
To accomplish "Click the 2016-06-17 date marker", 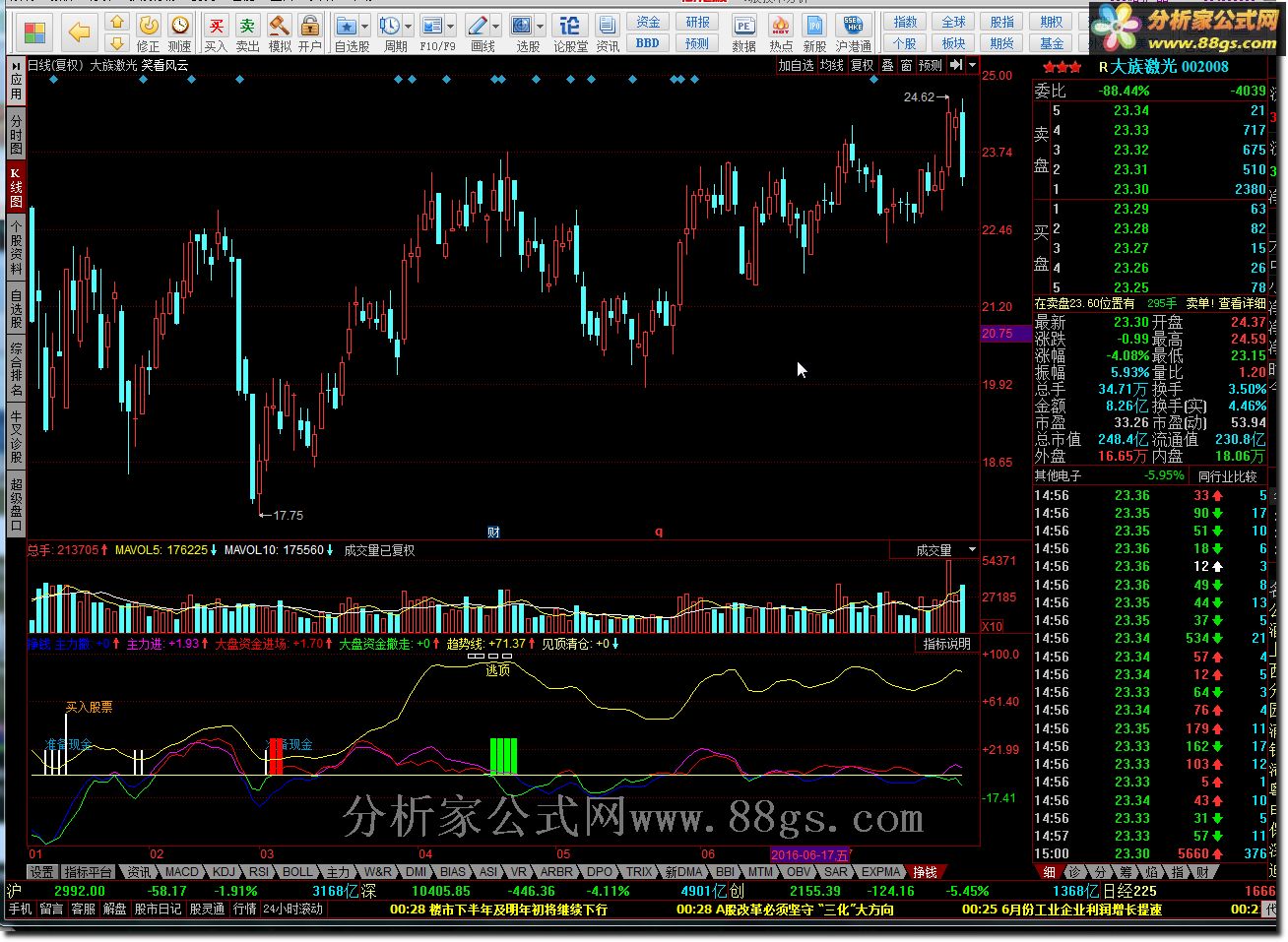I will pos(809,854).
